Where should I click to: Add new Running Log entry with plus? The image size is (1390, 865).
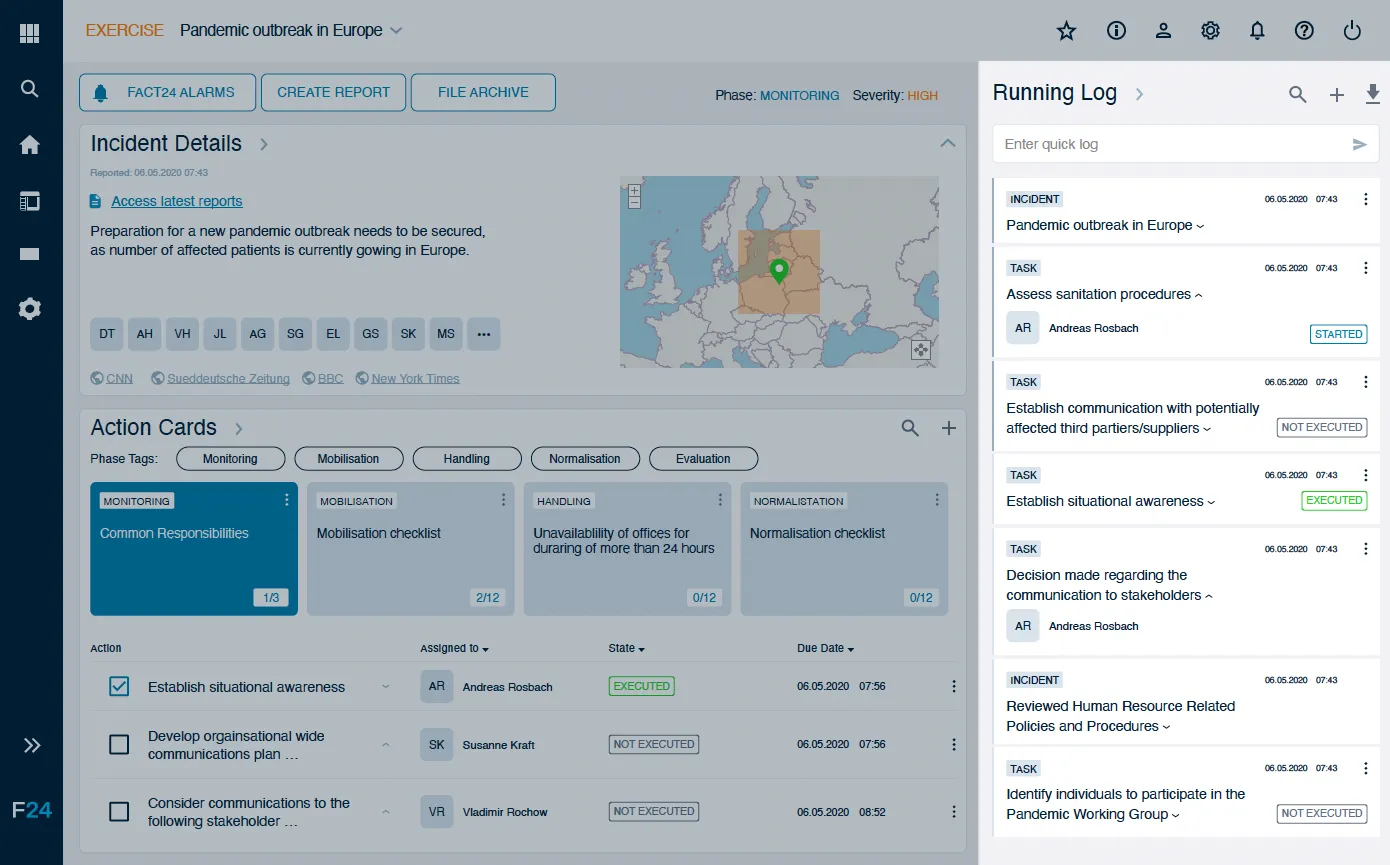coord(1336,94)
